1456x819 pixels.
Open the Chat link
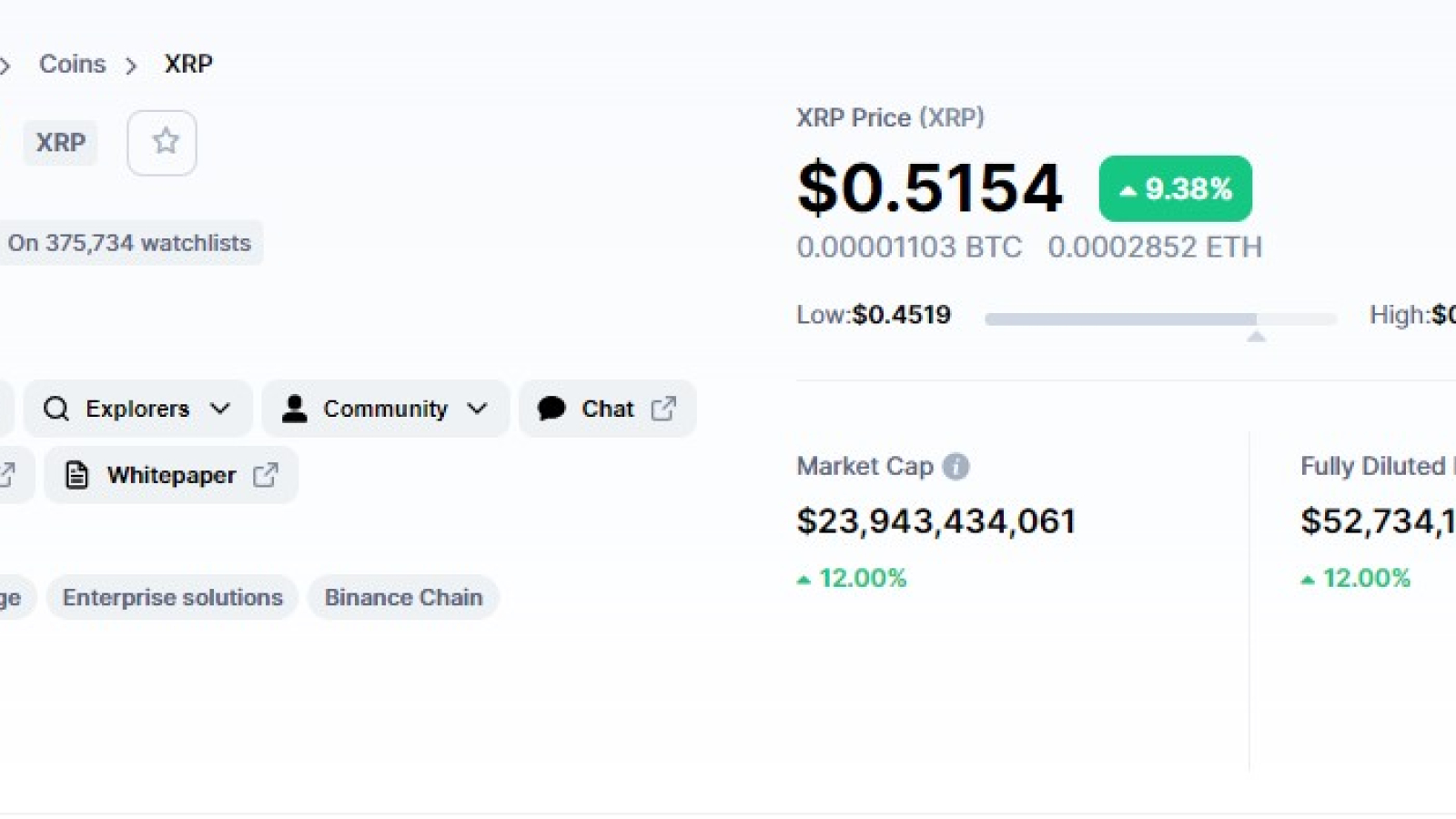pyautogui.click(x=607, y=409)
